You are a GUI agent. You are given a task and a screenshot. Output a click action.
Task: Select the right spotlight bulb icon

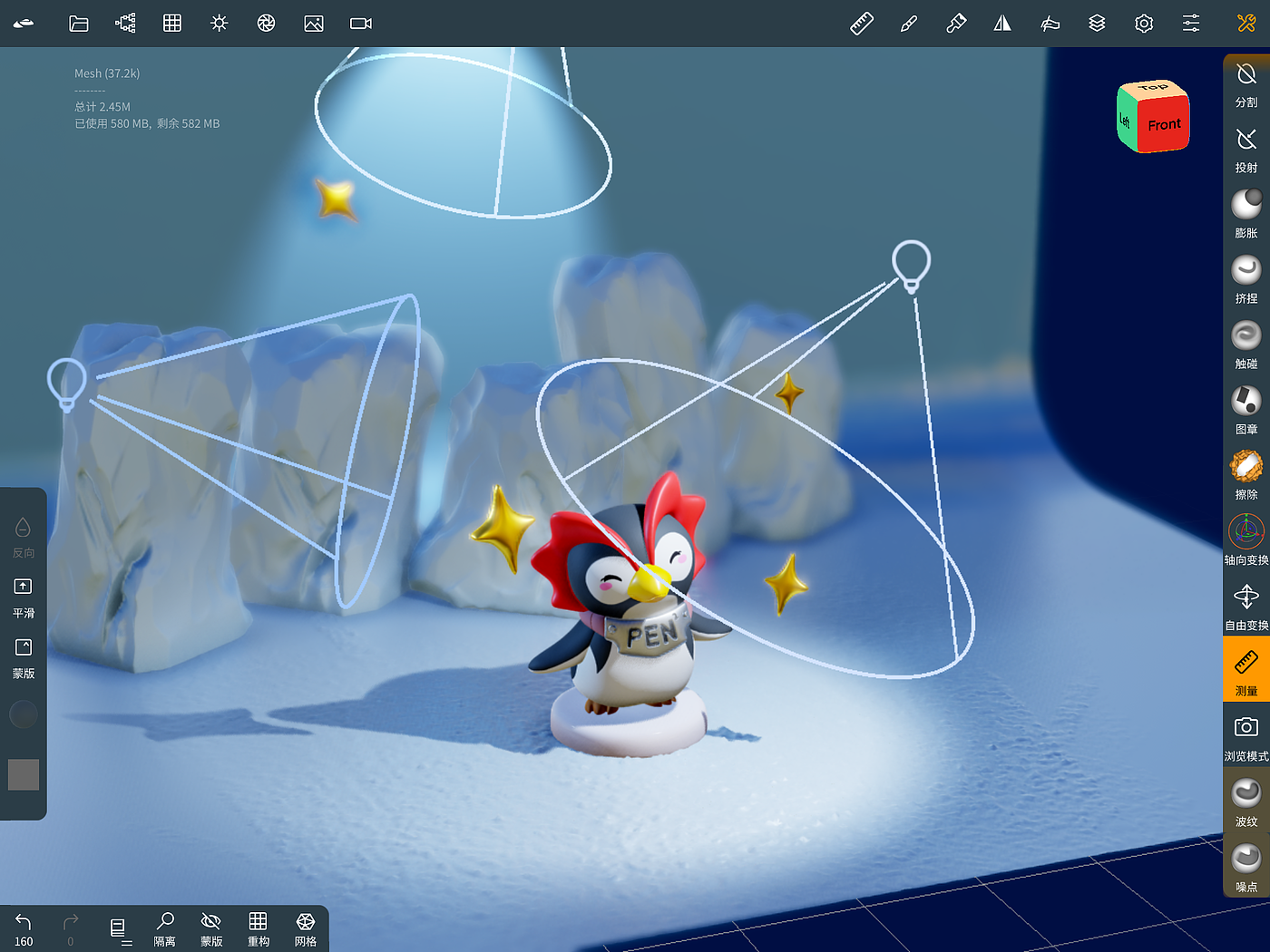pos(912,266)
